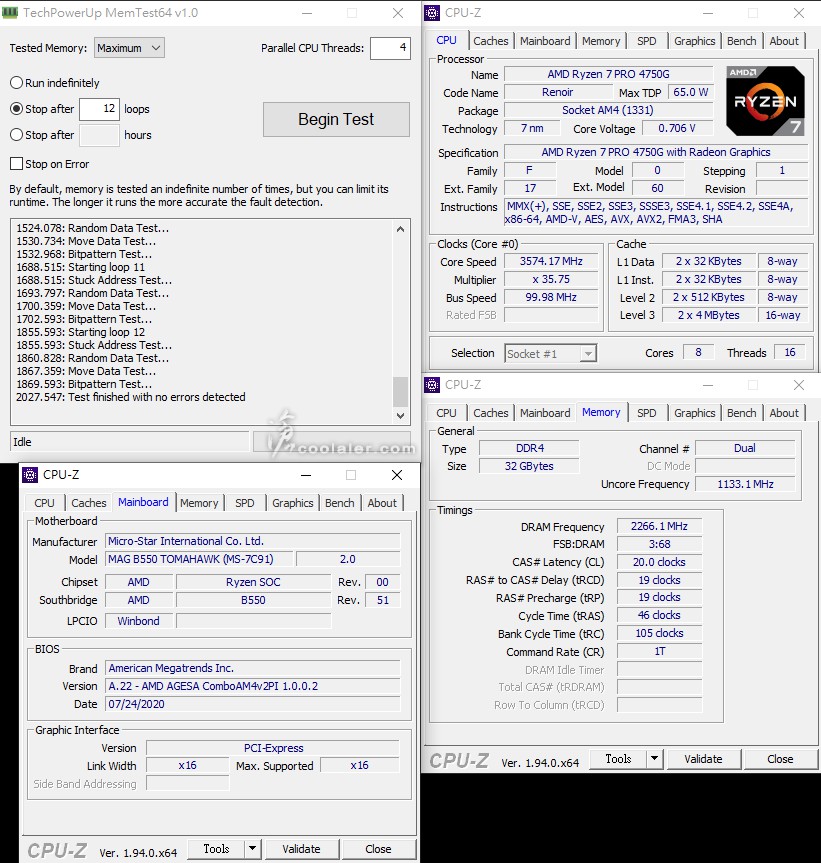Click the Uncore Frequency value '1133.1 MHz'

(745, 484)
